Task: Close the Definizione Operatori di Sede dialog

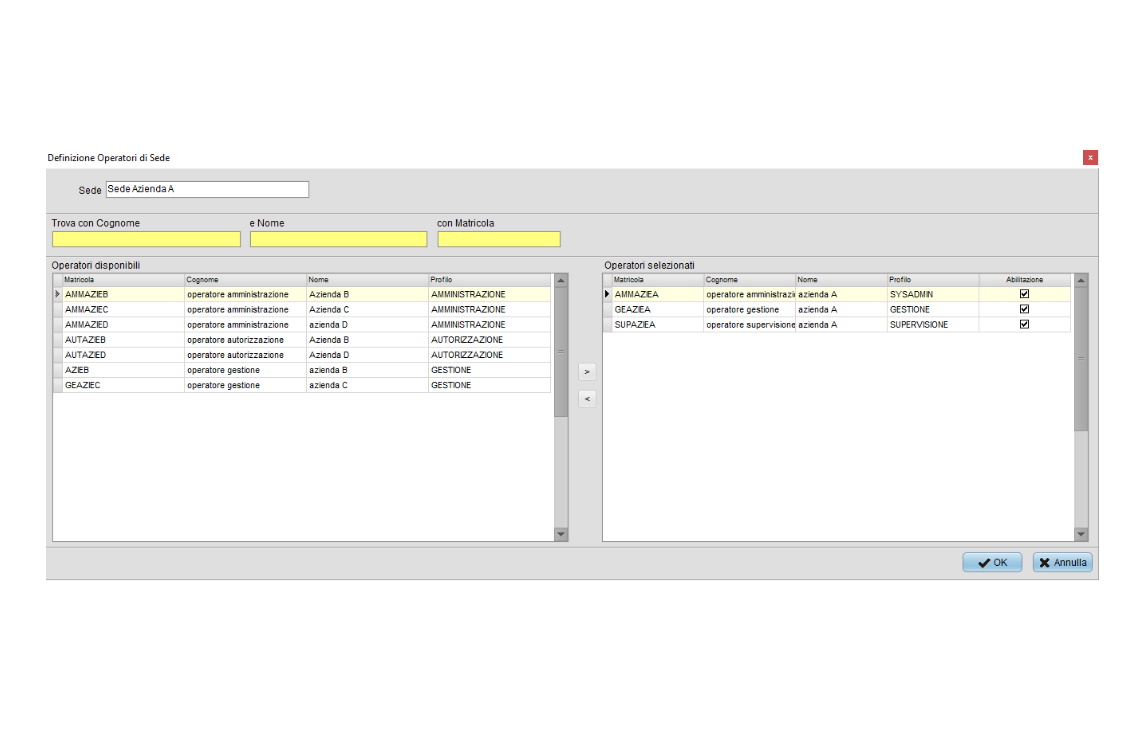Action: pos(1090,157)
